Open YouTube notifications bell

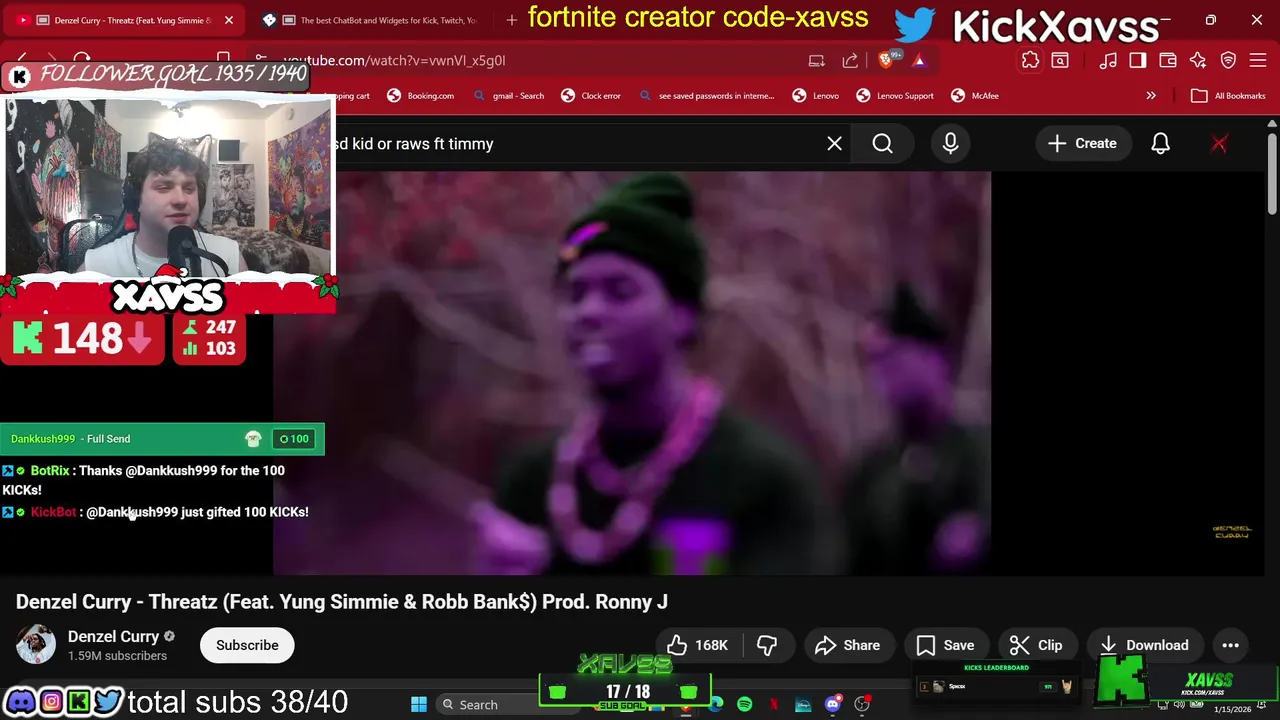[x=1160, y=144]
